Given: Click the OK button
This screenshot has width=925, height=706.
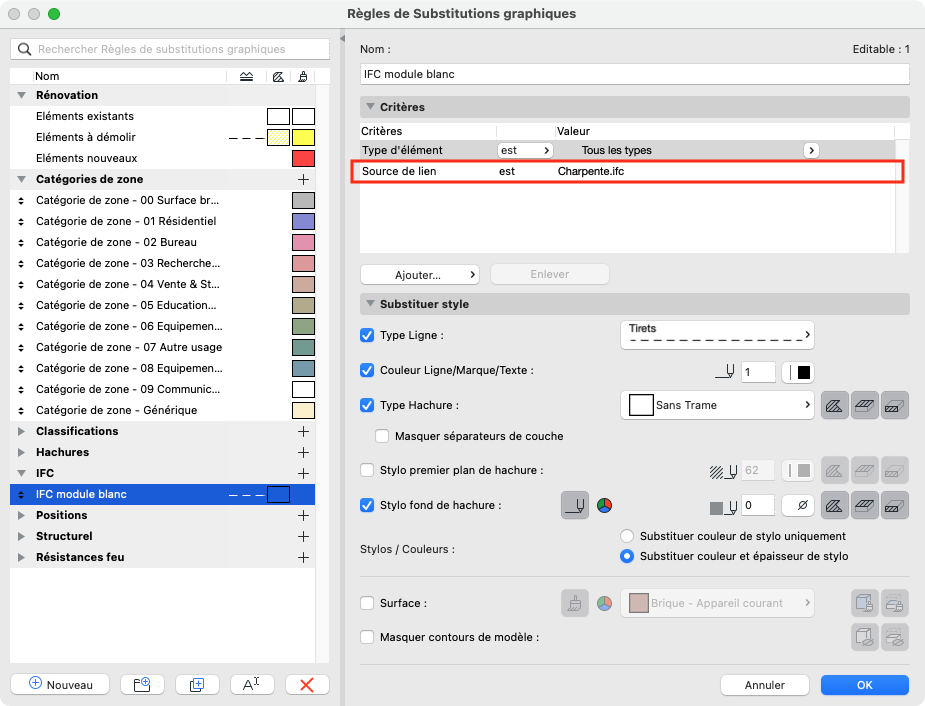Looking at the screenshot, I should coord(864,685).
